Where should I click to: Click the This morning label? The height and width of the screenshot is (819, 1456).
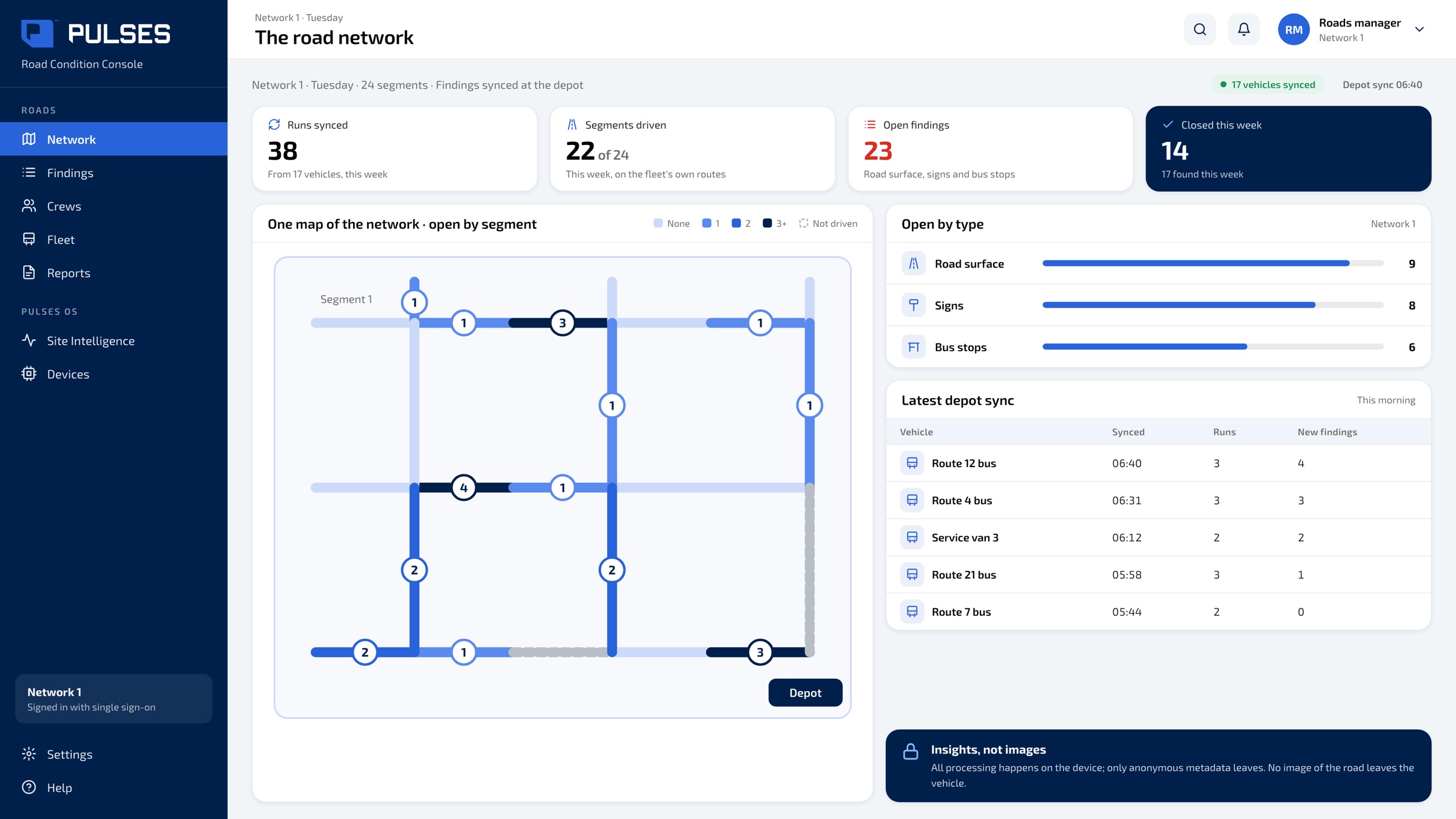[x=1386, y=400]
